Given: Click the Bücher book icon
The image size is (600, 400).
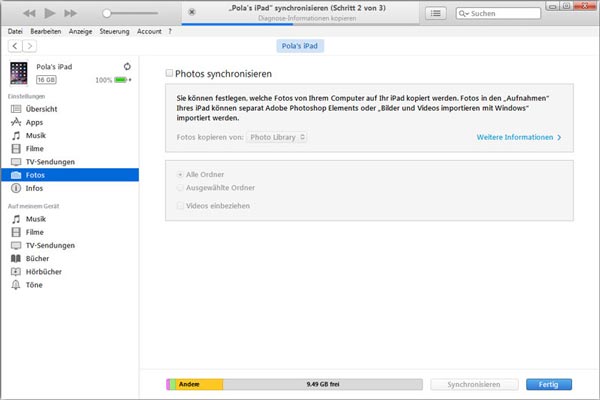Looking at the screenshot, I should (16, 258).
